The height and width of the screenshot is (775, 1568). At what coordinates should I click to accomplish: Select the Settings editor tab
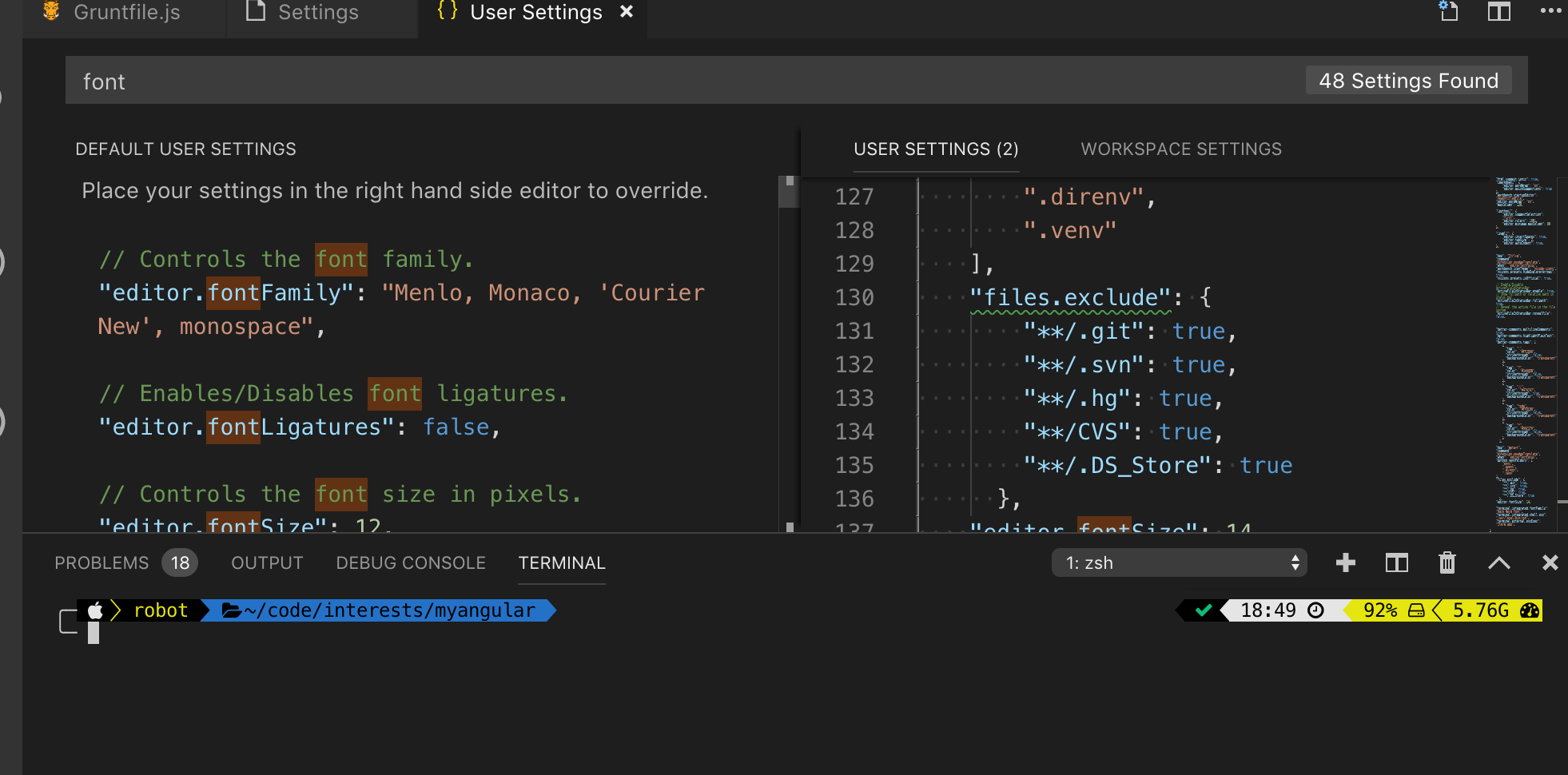(x=317, y=12)
